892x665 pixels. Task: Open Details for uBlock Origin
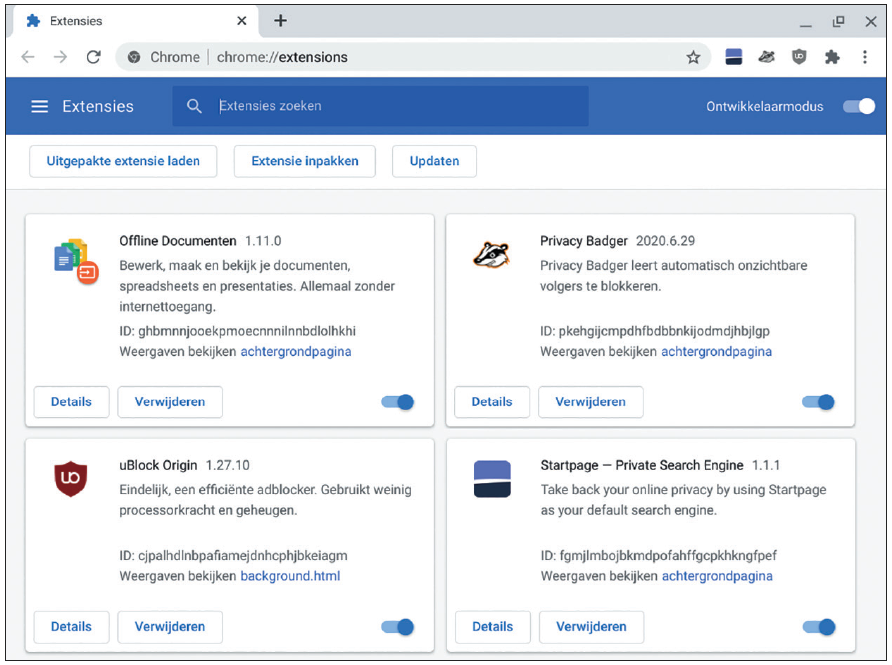click(x=71, y=626)
